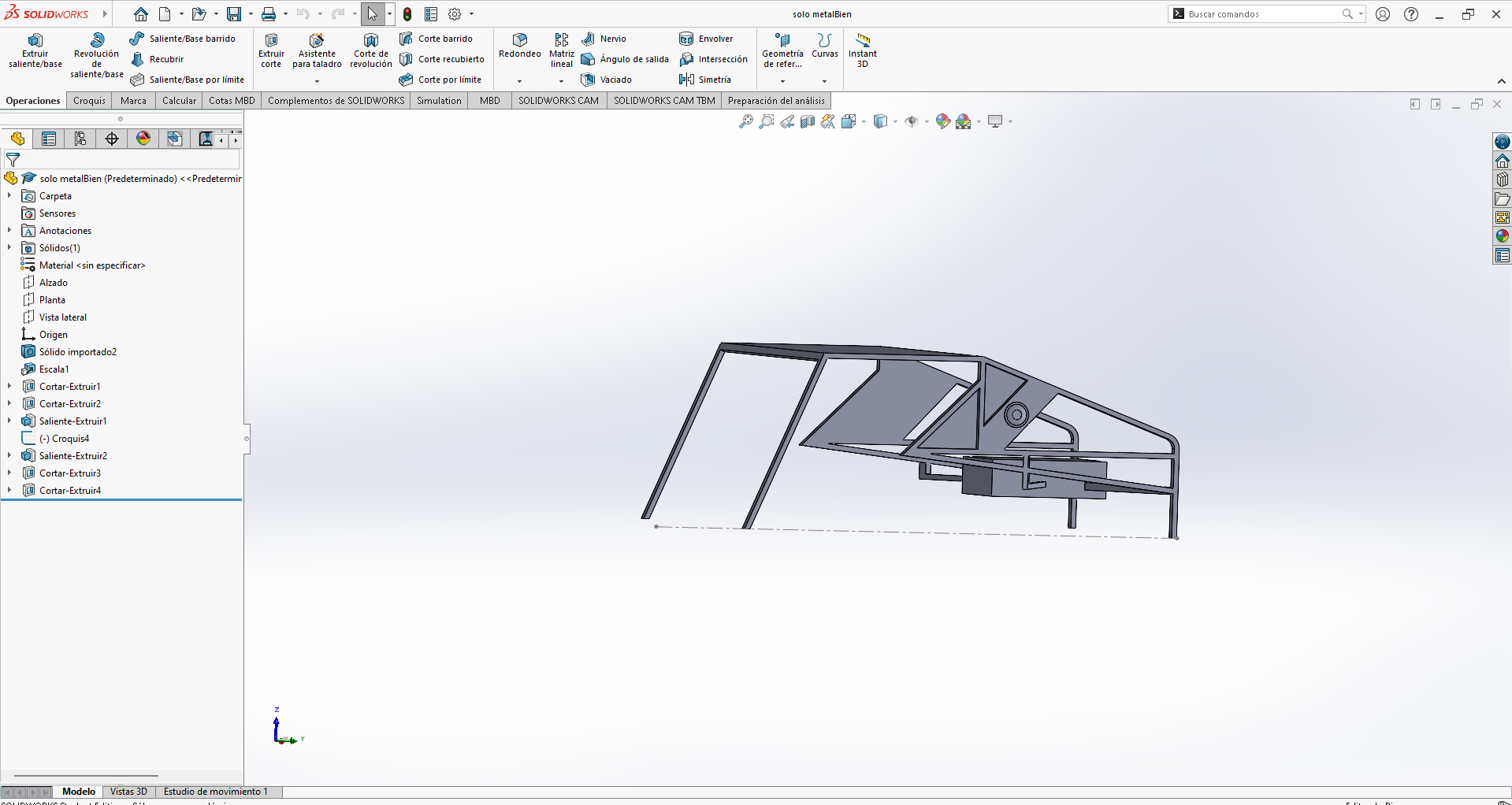Open the Design Library in task pane
This screenshot has height=805, width=1512.
click(x=1503, y=180)
